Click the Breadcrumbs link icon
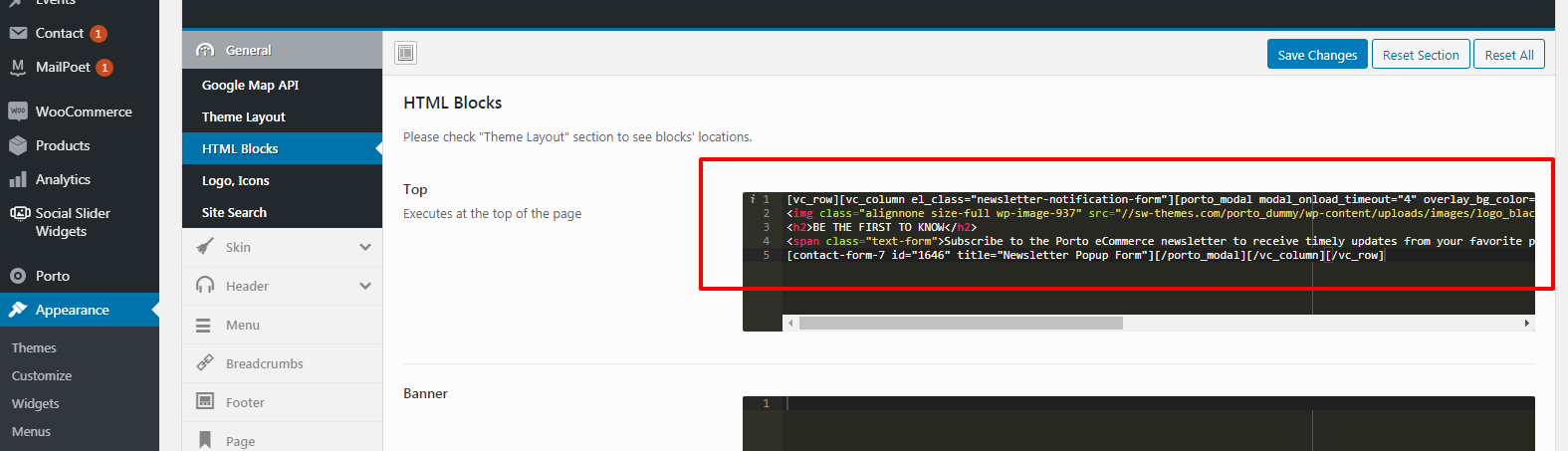The height and width of the screenshot is (451, 1568). (205, 363)
